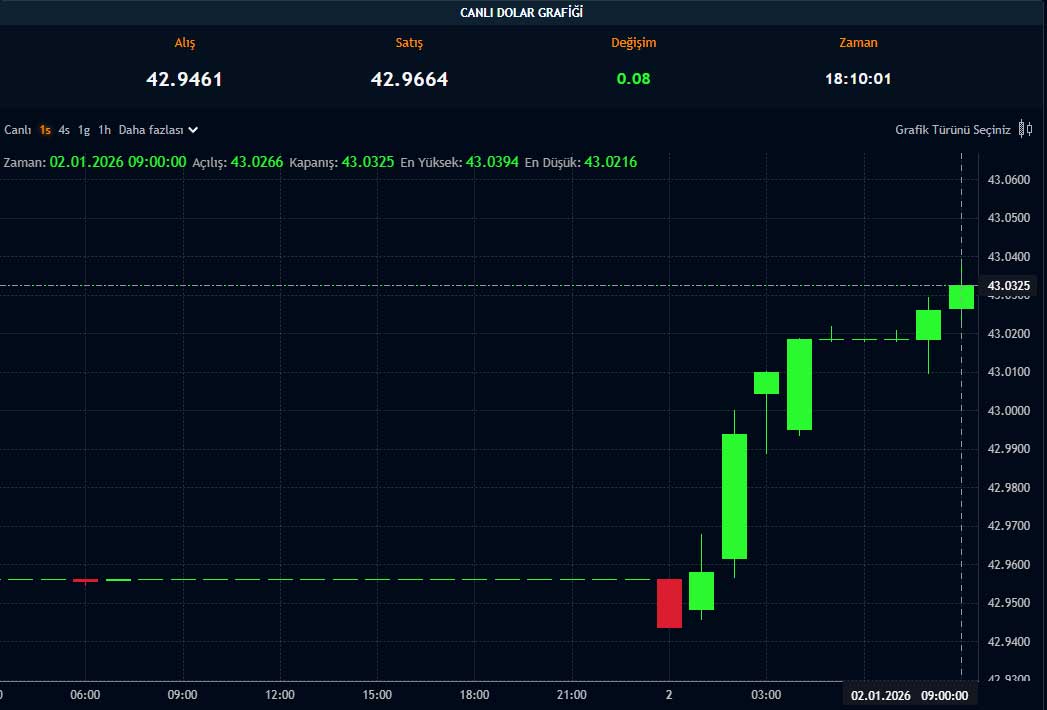Click the 02.01.2026 09:00:00 time axis label

tap(909, 695)
